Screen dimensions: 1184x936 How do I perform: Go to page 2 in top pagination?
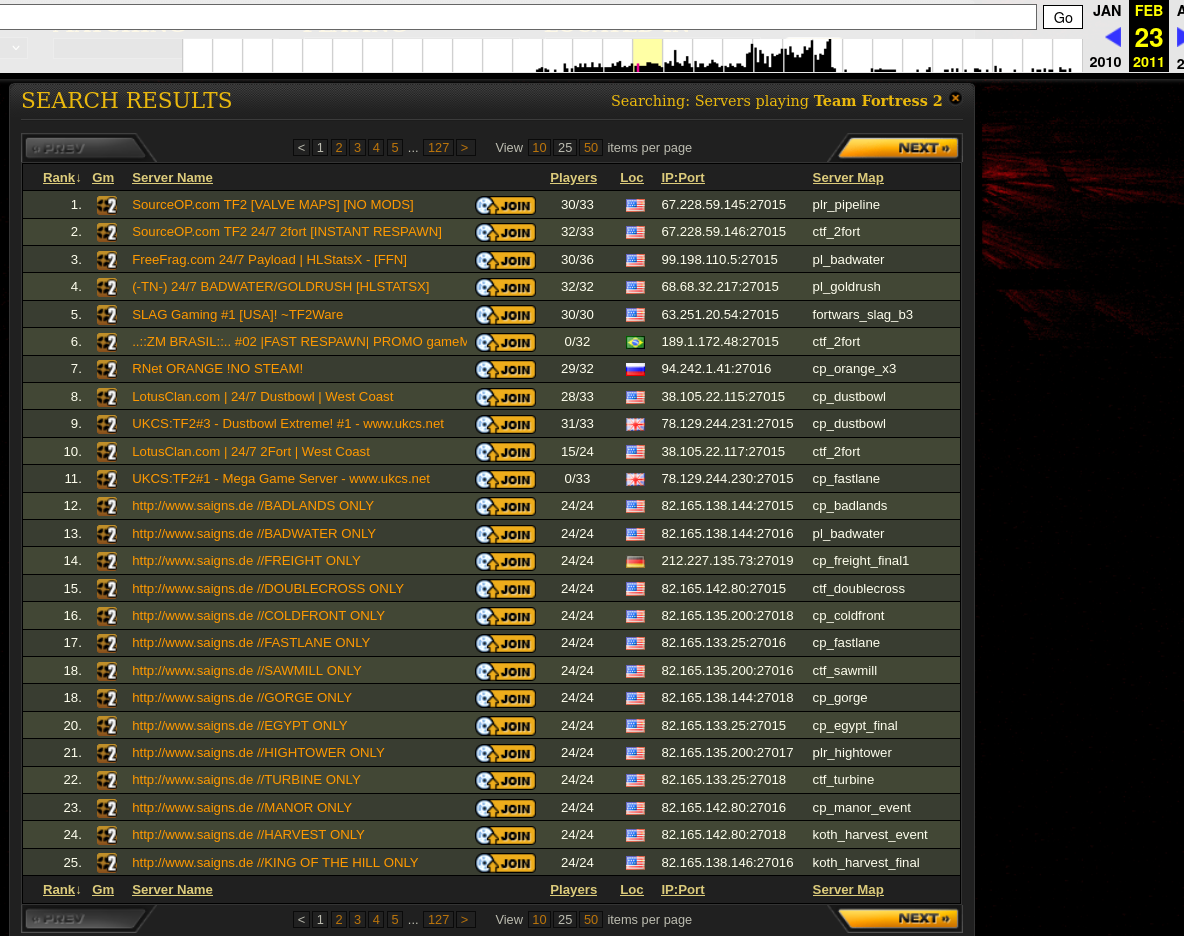pyautogui.click(x=339, y=148)
